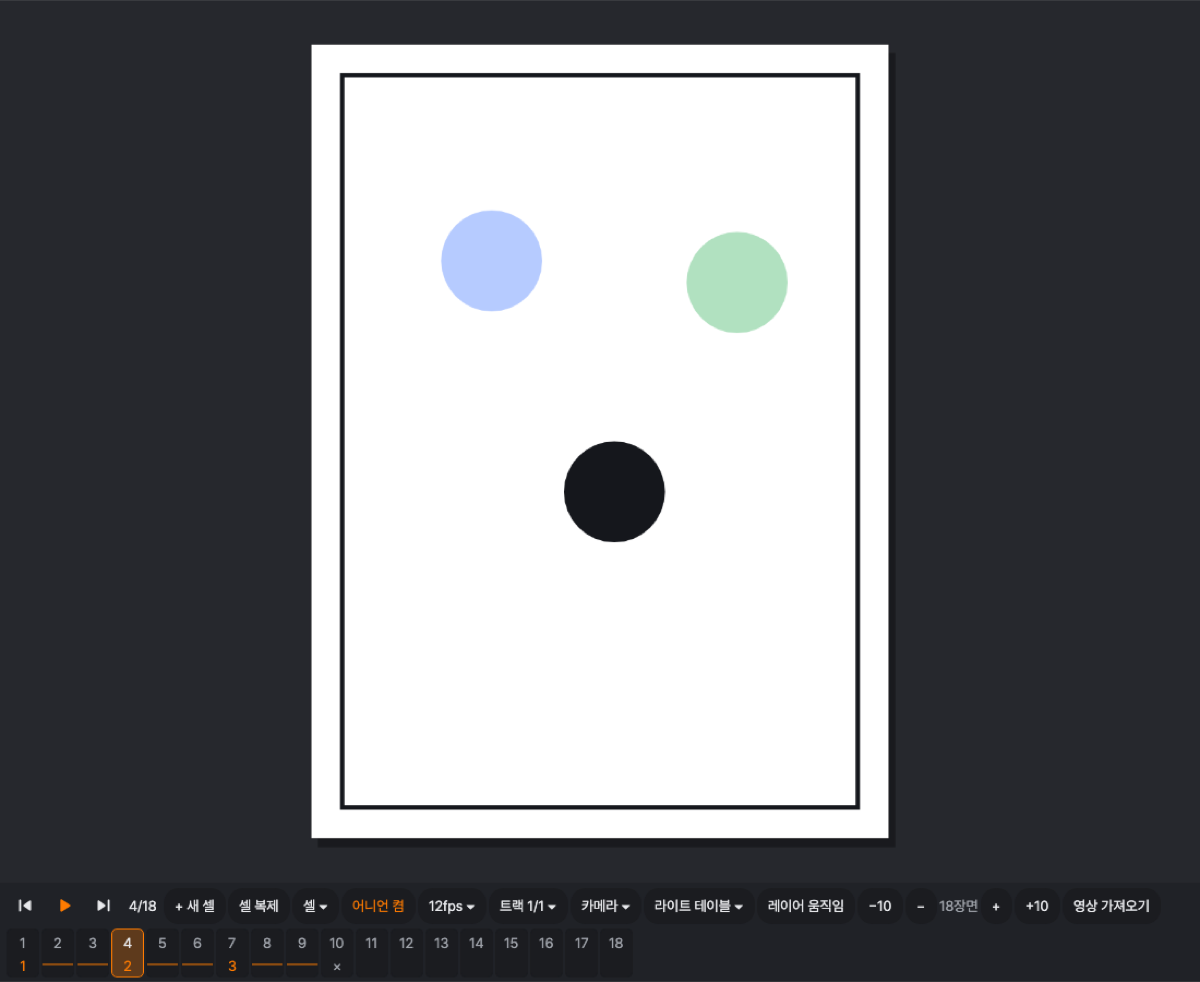Play the animation
1200x982 pixels.
[x=65, y=906]
